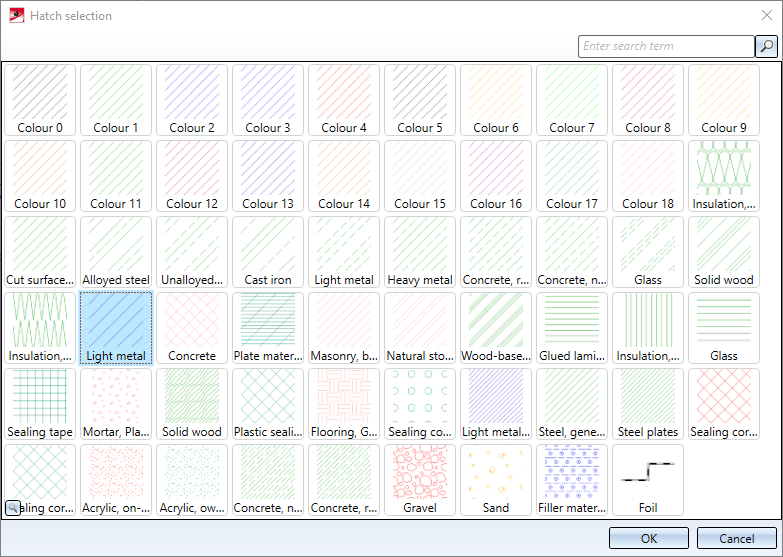Pick the Wood-base... hatch tile

click(x=496, y=328)
